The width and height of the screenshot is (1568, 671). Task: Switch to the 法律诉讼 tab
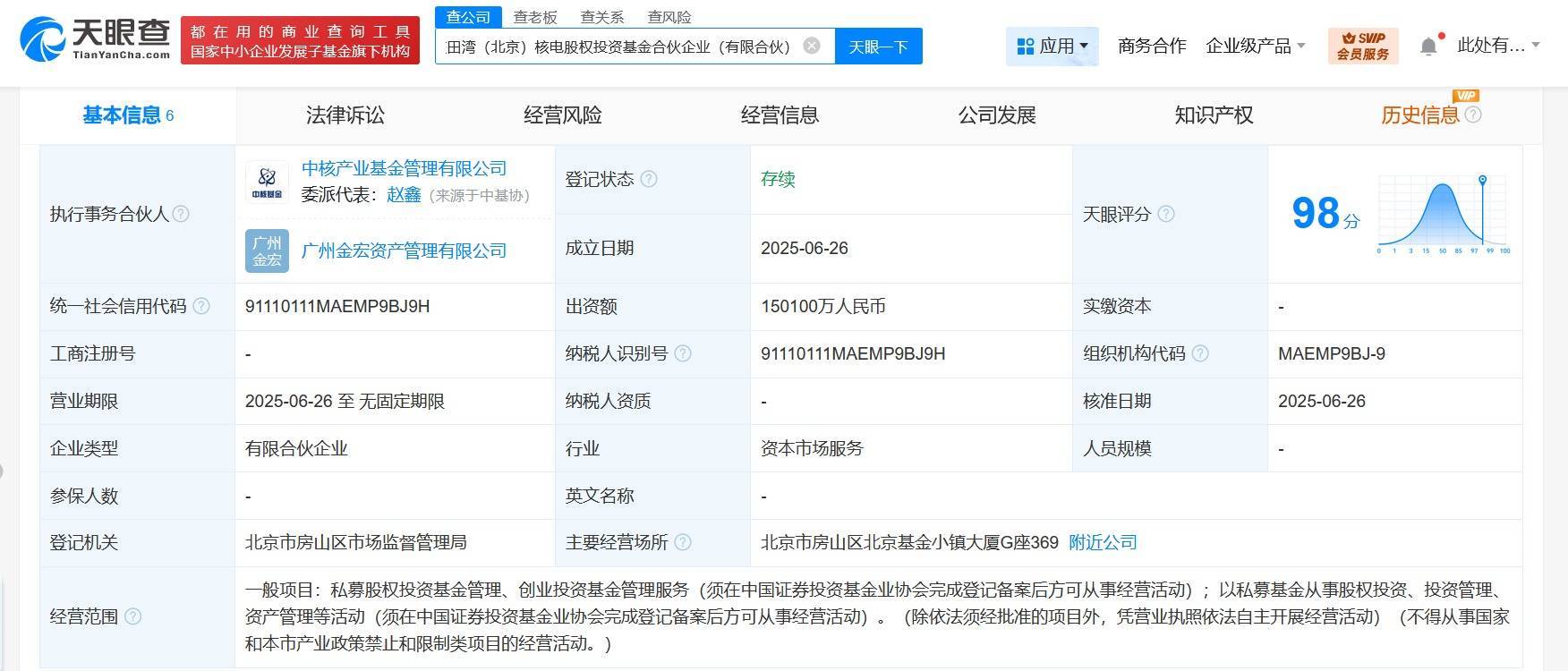click(345, 115)
